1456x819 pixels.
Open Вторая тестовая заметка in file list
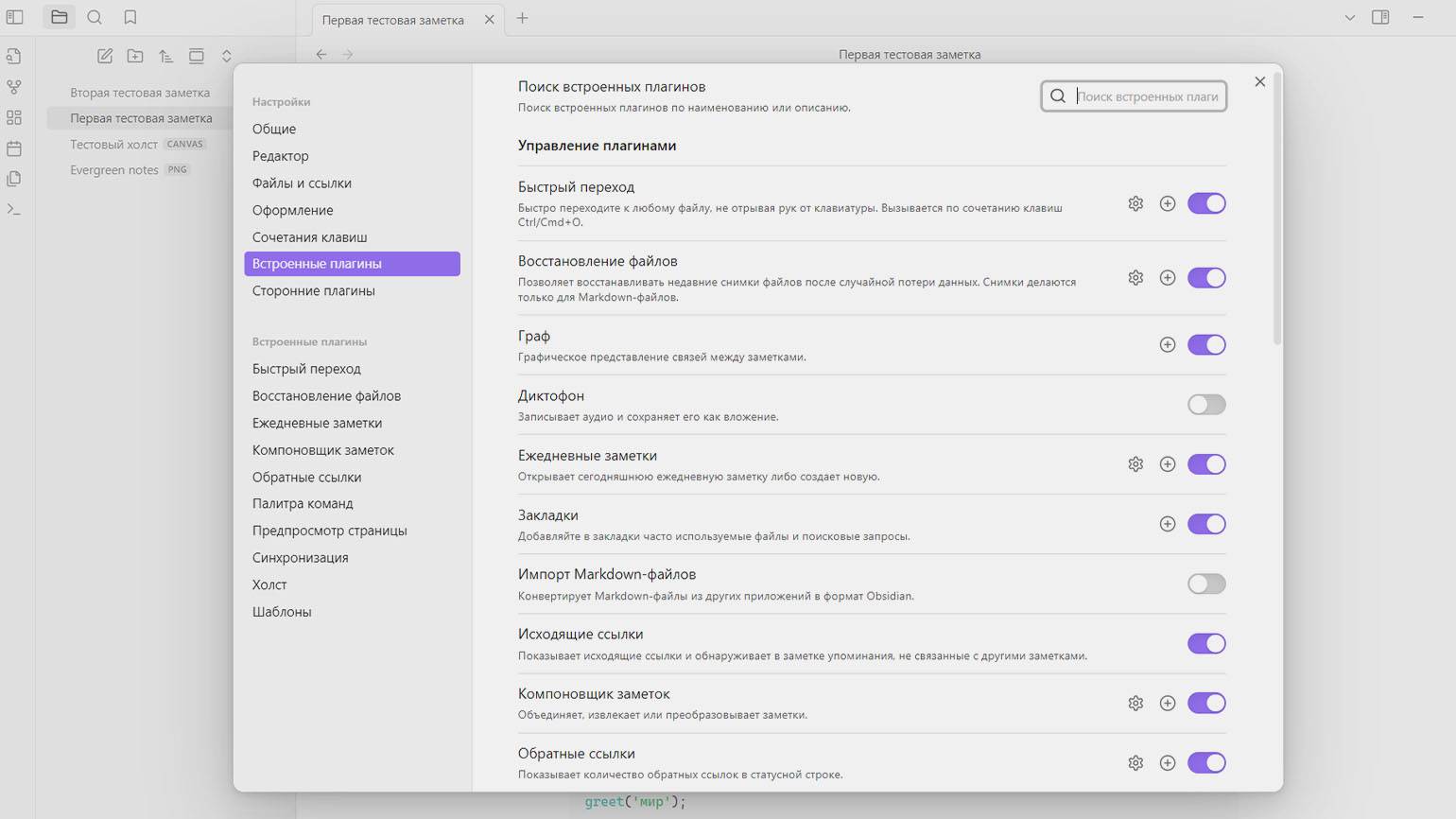click(140, 93)
